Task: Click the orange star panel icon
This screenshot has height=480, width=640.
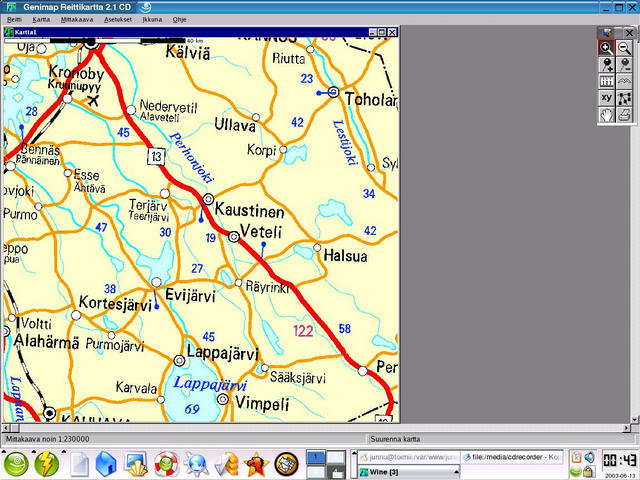Action: [256, 464]
